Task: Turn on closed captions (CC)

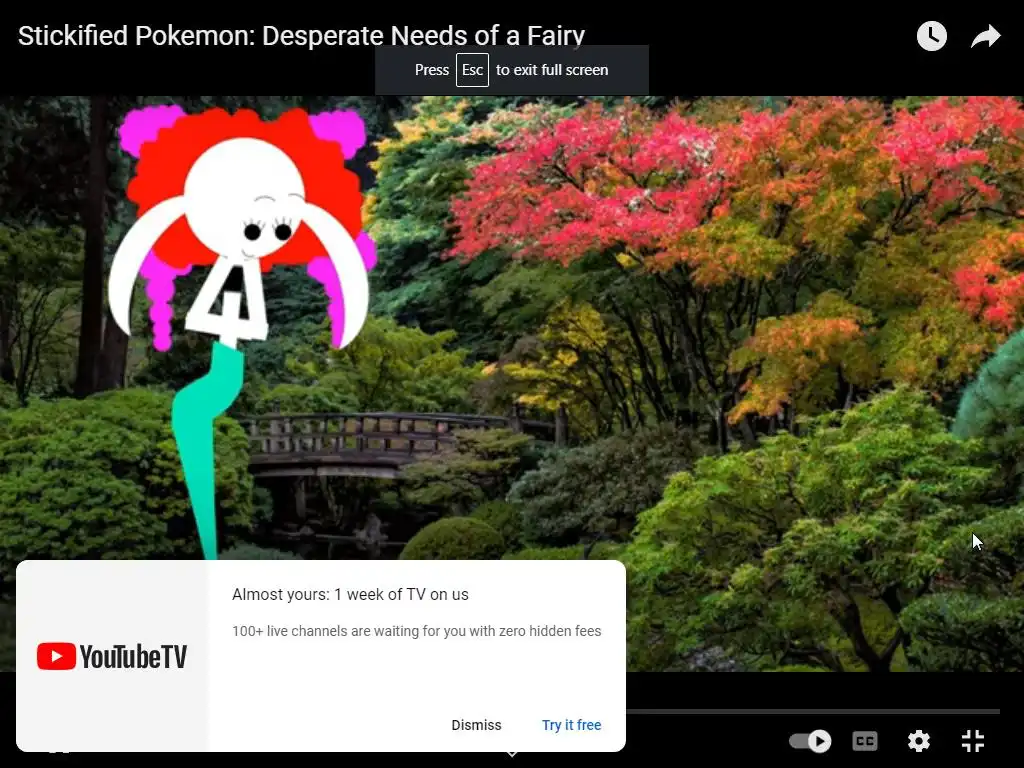Action: point(865,741)
